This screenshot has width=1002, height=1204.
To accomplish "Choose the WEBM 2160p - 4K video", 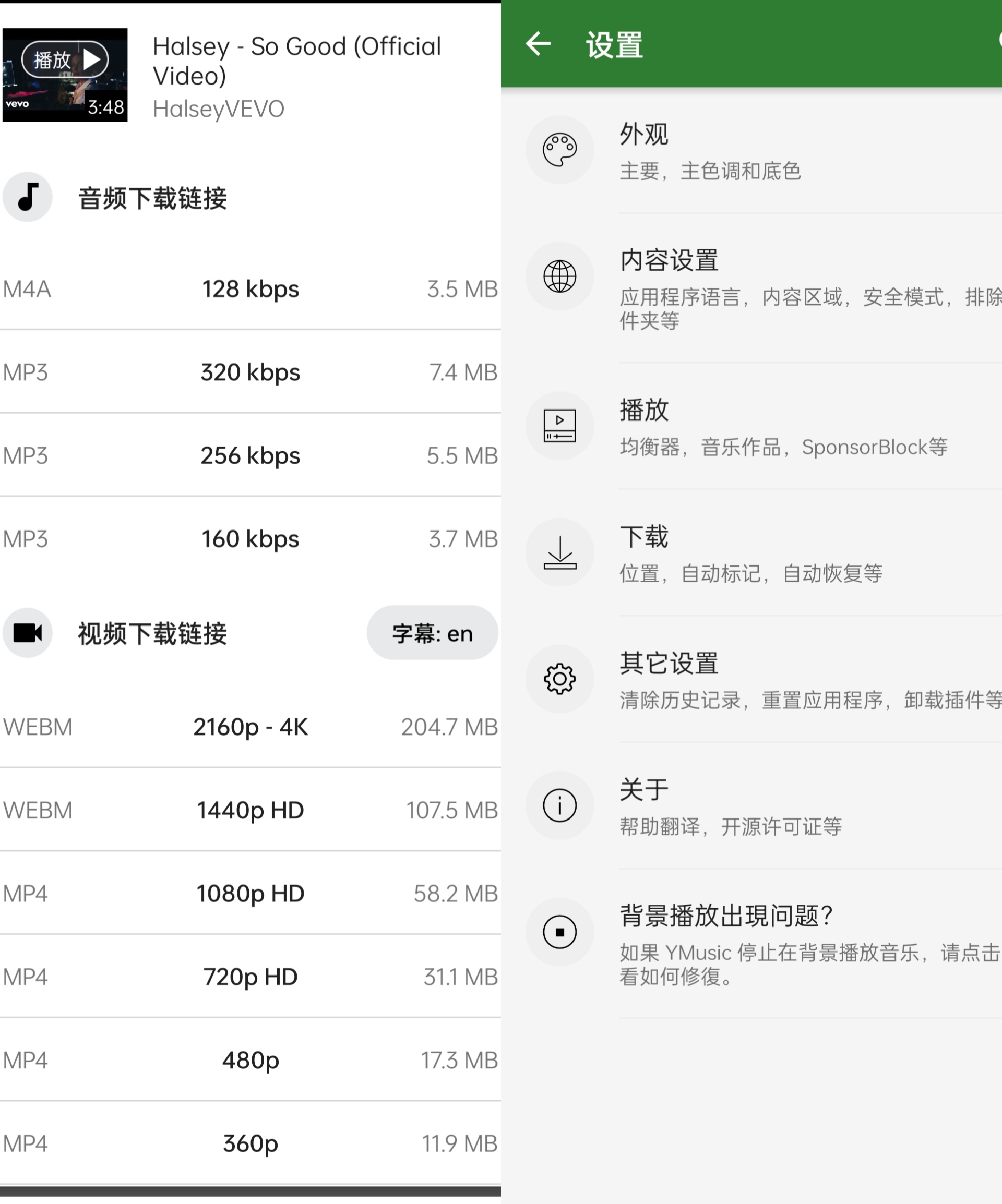I will (x=250, y=726).
